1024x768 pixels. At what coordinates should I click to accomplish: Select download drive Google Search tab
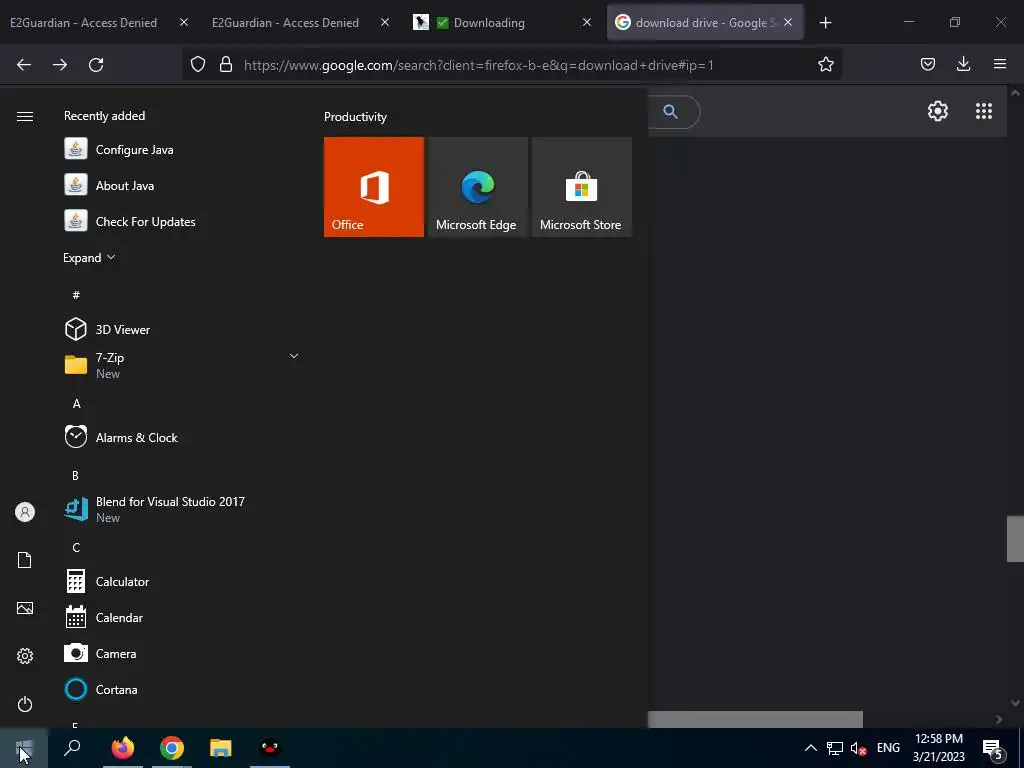tap(705, 23)
